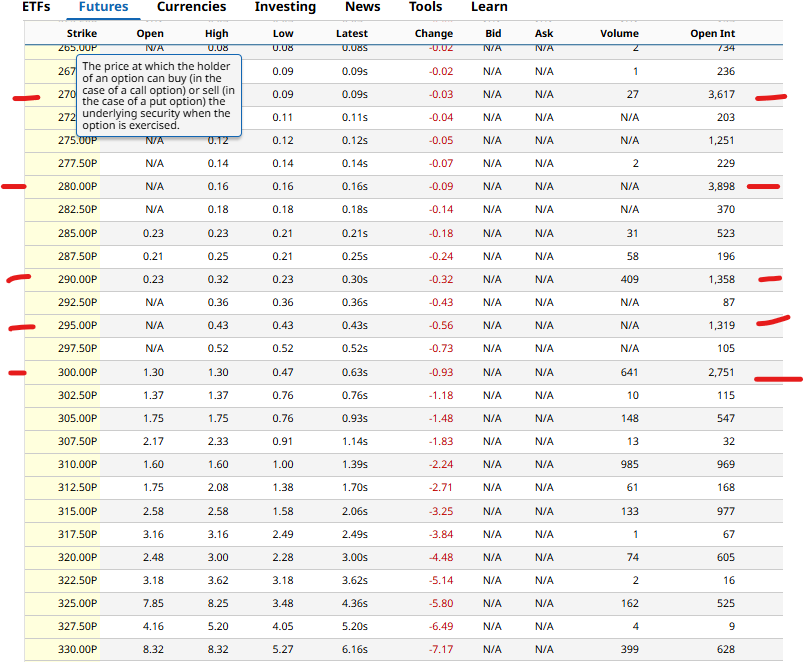
Task: Sort by the Ask column header
Action: pyautogui.click(x=544, y=34)
